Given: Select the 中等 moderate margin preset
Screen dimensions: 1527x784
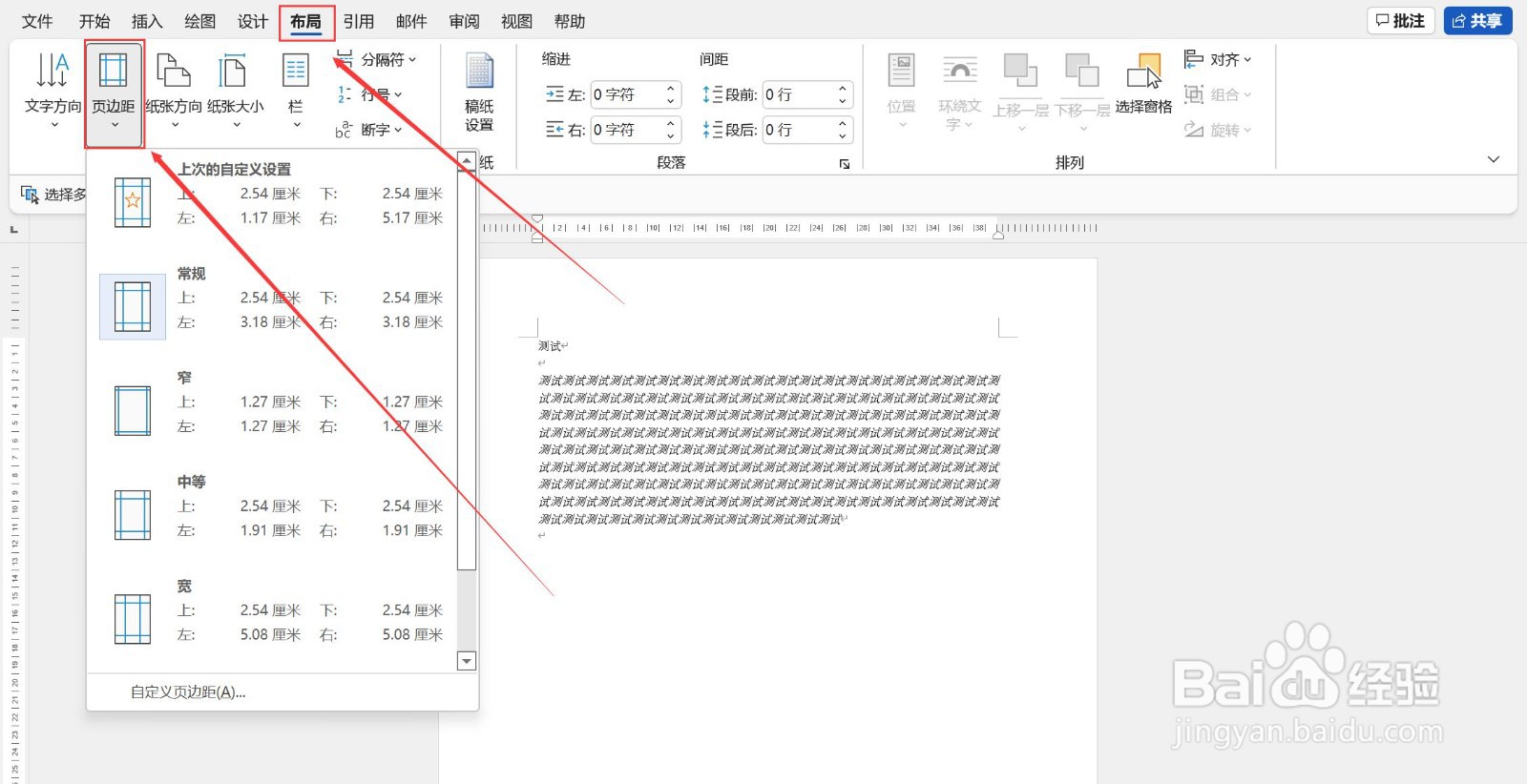Looking at the screenshot, I should pyautogui.click(x=274, y=513).
